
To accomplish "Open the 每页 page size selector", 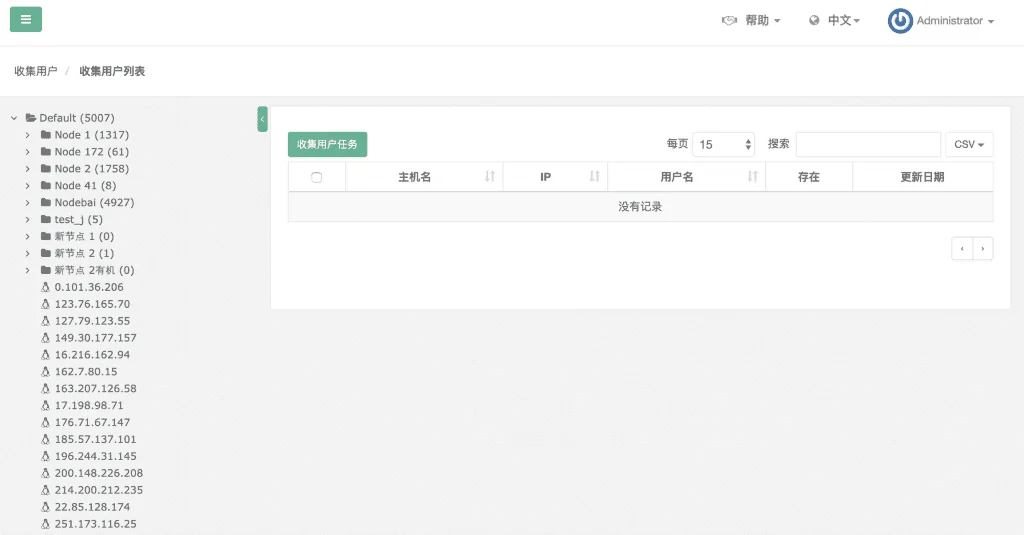I will coord(724,144).
